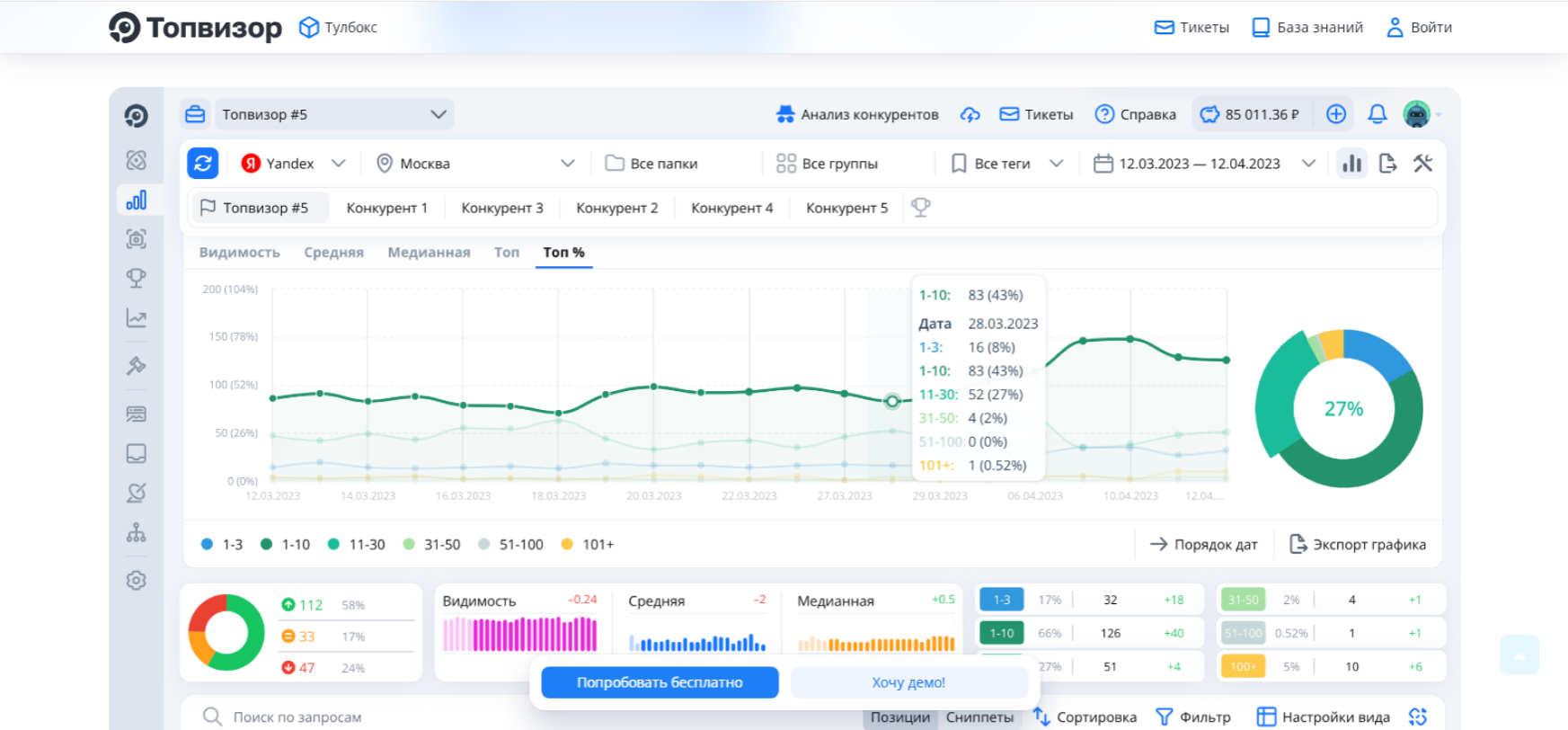
Task: Toggle the 101+ series in the chart legend
Action: (588, 545)
